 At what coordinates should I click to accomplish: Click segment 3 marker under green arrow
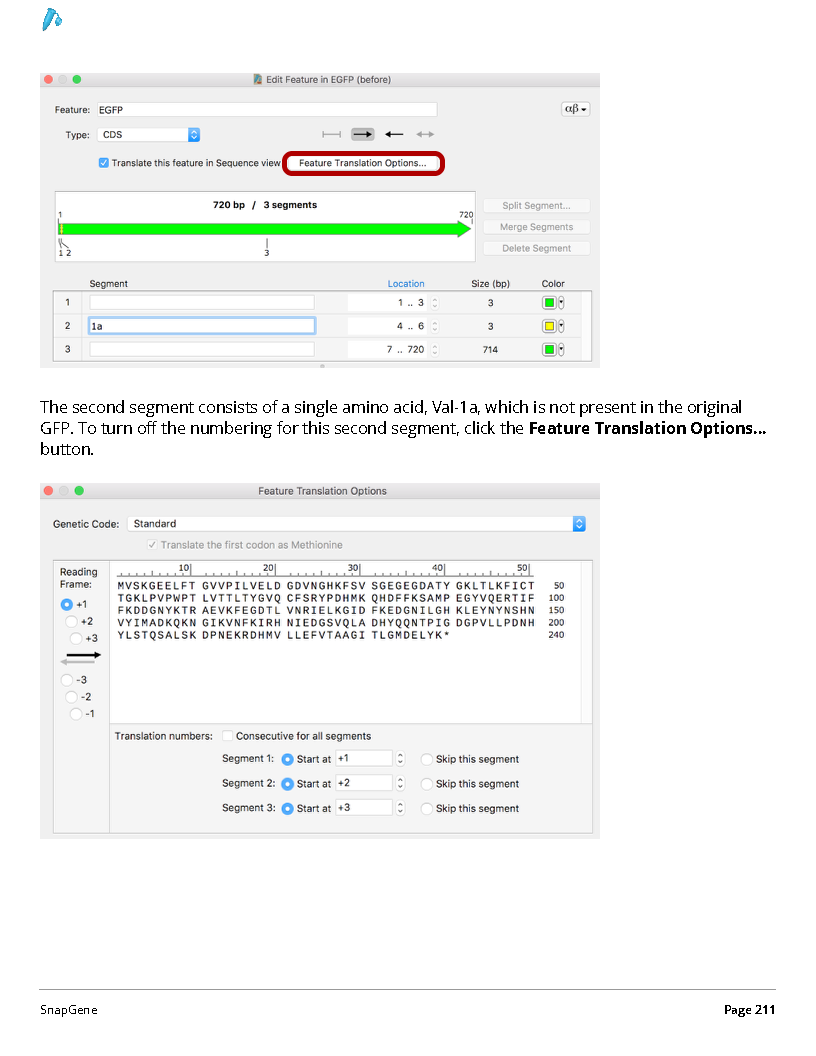[x=267, y=248]
